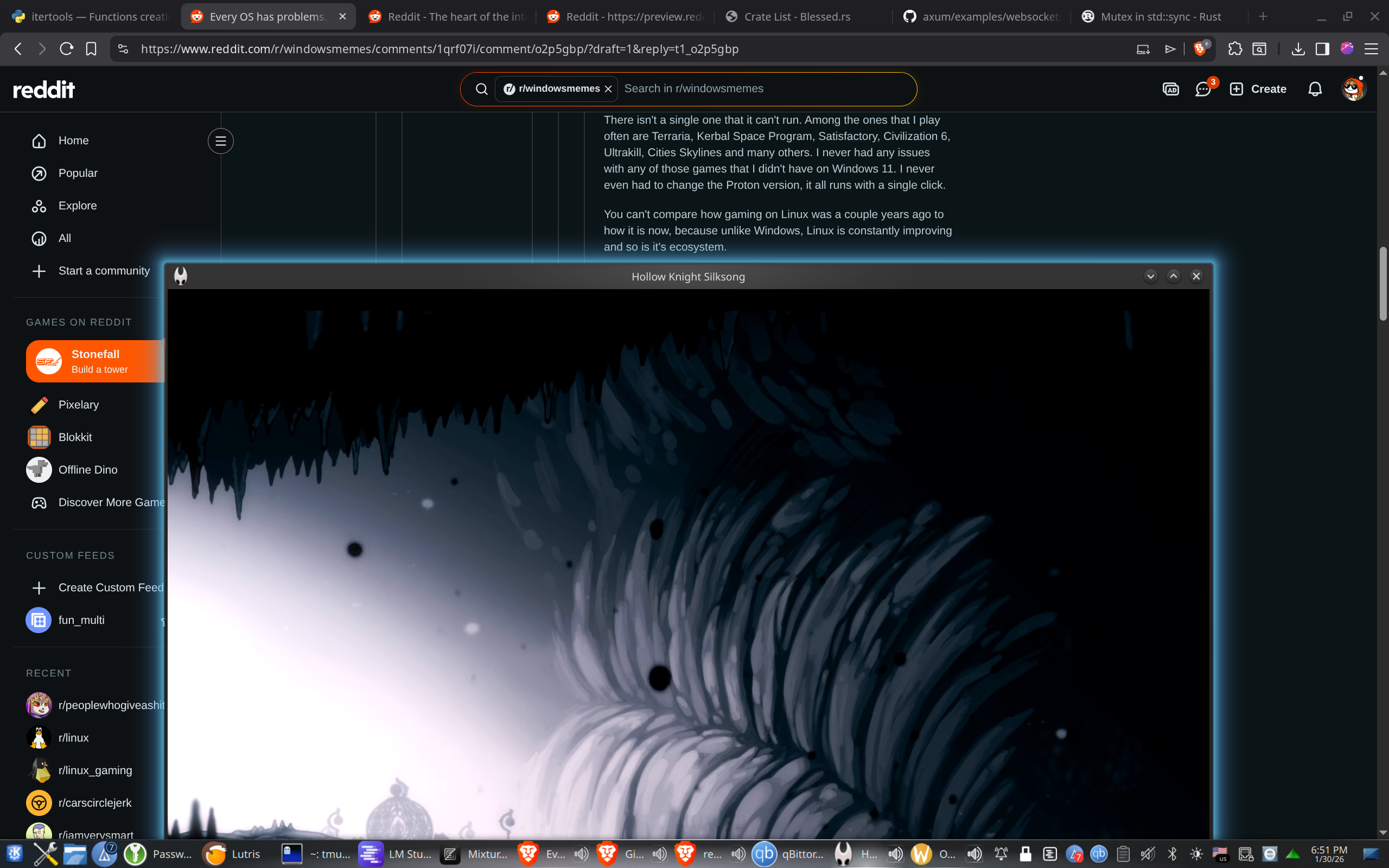Remove r/windowsmemes search filter chip
Image resolution: width=1389 pixels, height=868 pixels.
[x=608, y=89]
